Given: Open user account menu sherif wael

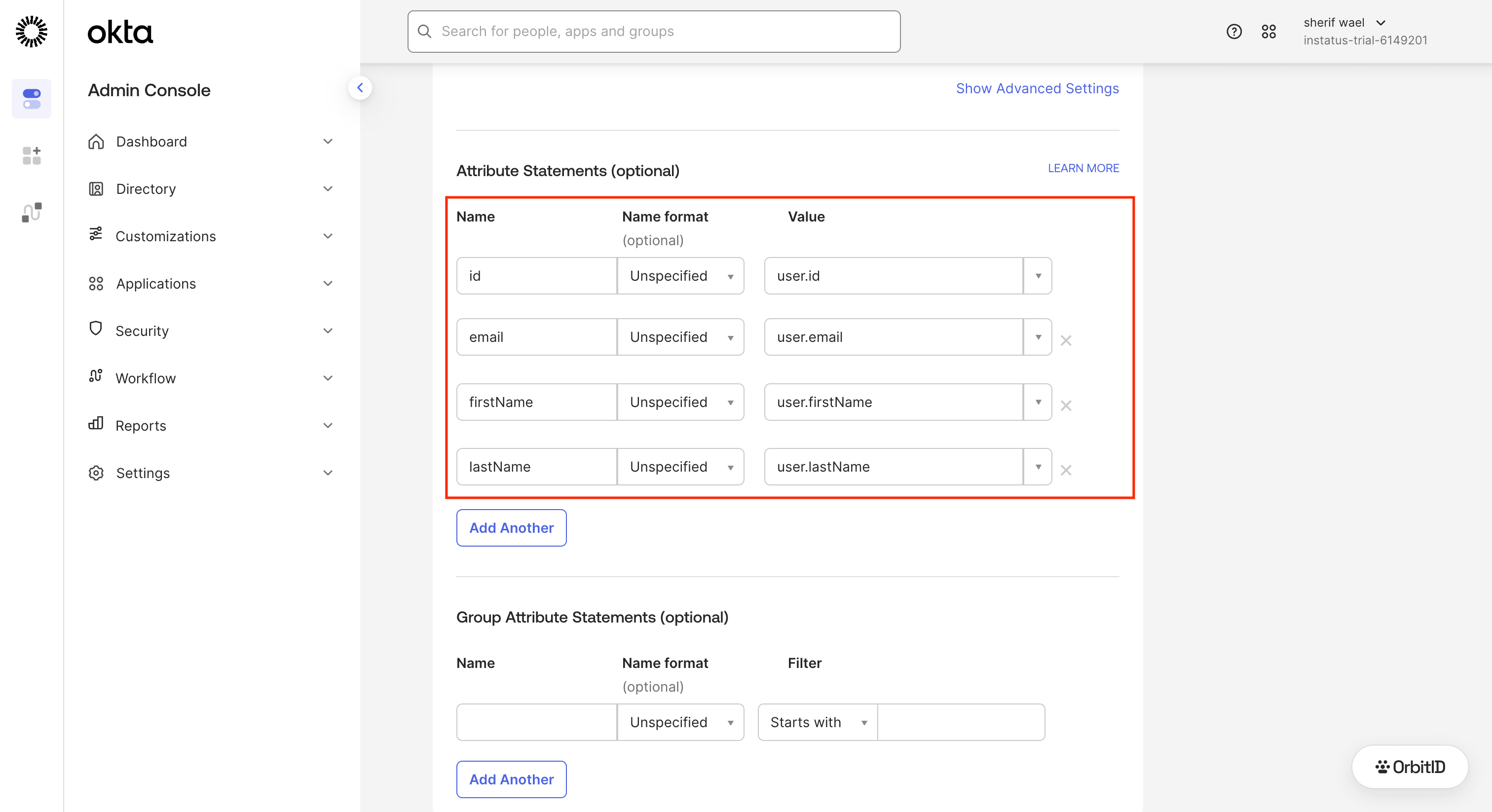Looking at the screenshot, I should click(x=1345, y=23).
